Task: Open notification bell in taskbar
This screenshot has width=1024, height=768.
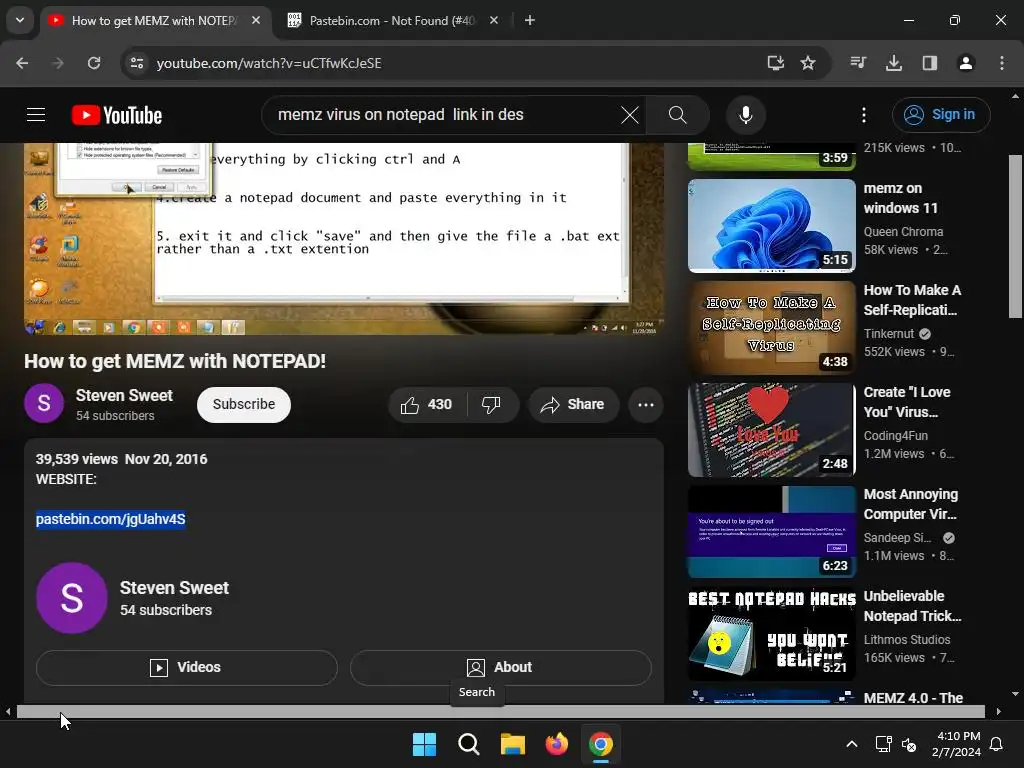Action: 997,744
